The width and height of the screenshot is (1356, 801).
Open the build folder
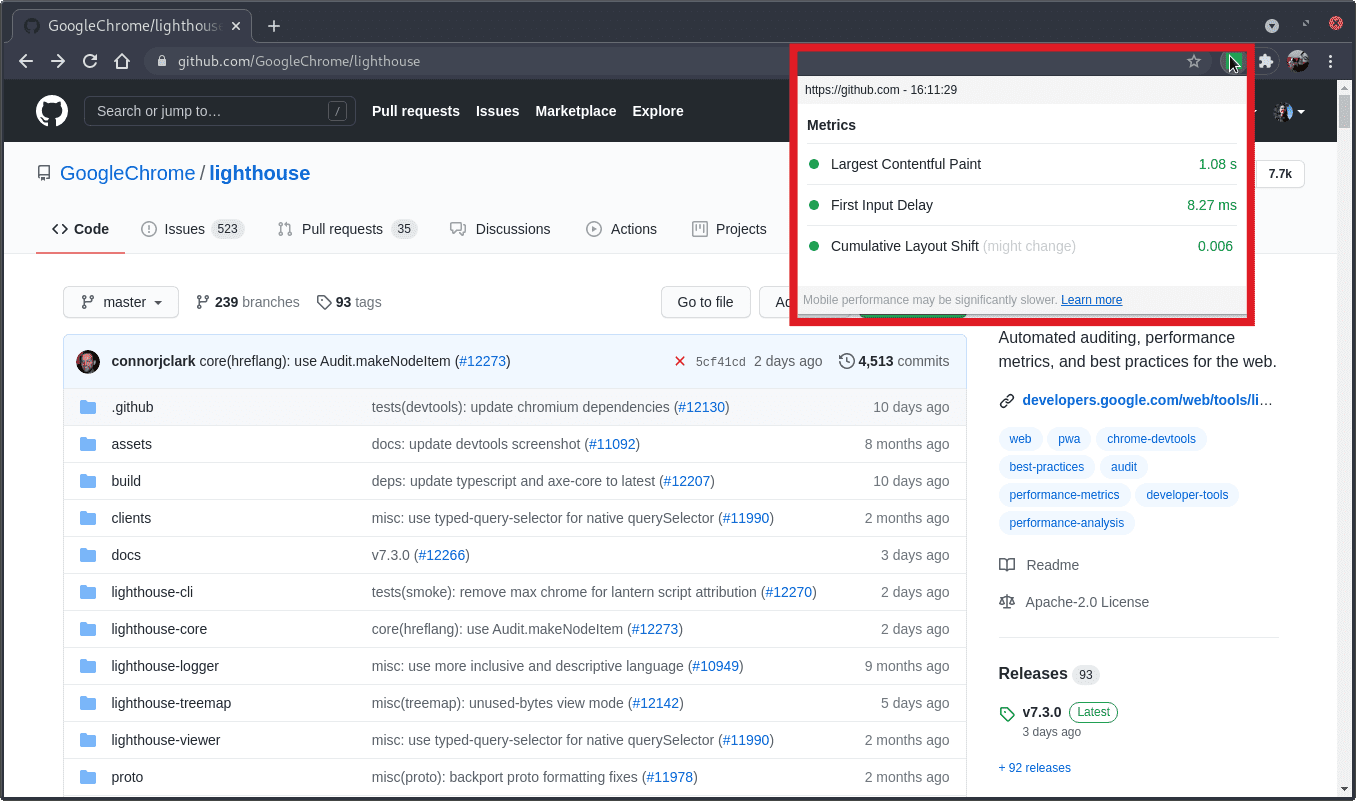pyautogui.click(x=126, y=481)
